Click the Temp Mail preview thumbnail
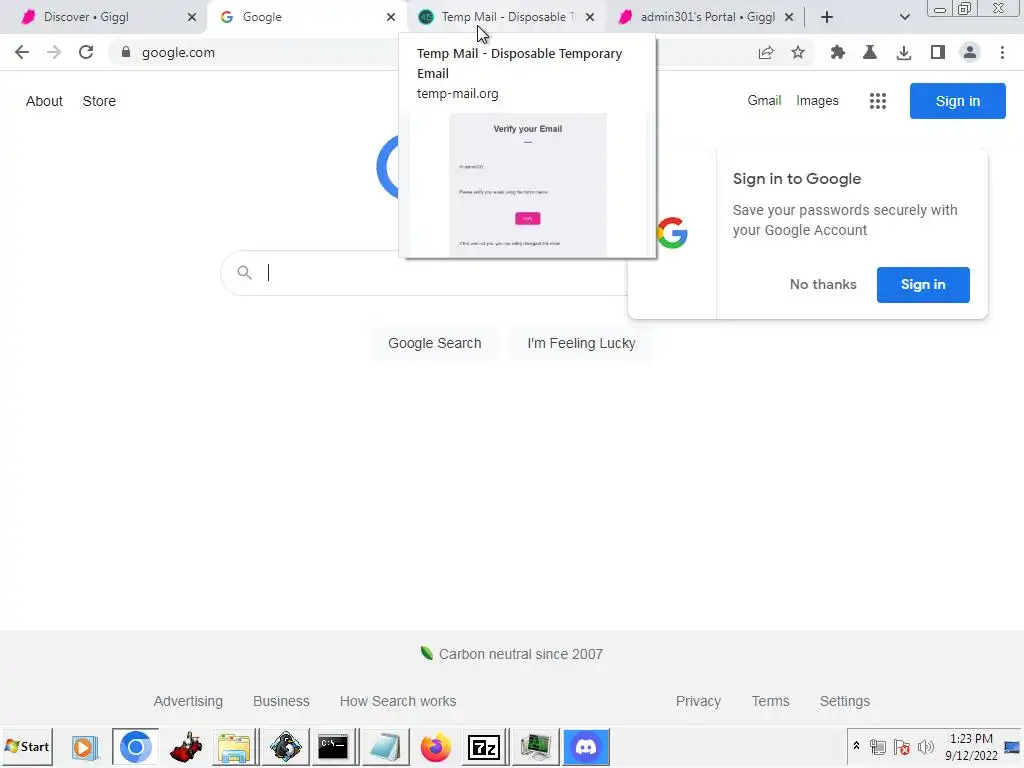The image size is (1024, 768). [528, 185]
